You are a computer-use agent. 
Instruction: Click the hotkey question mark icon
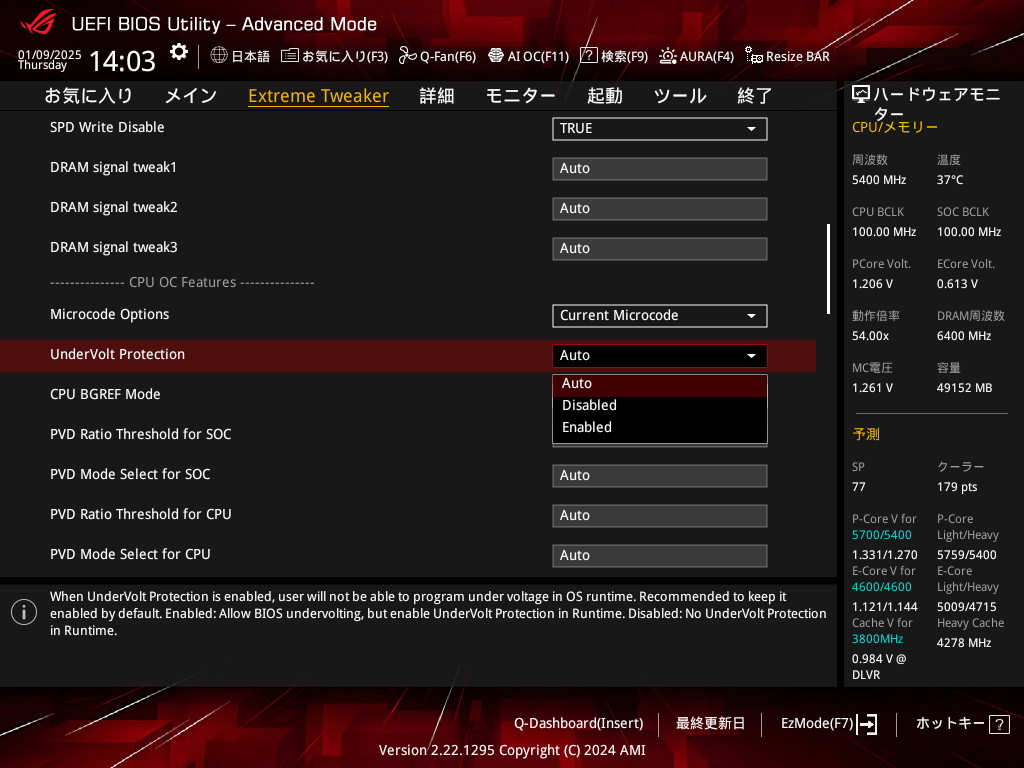coord(998,724)
